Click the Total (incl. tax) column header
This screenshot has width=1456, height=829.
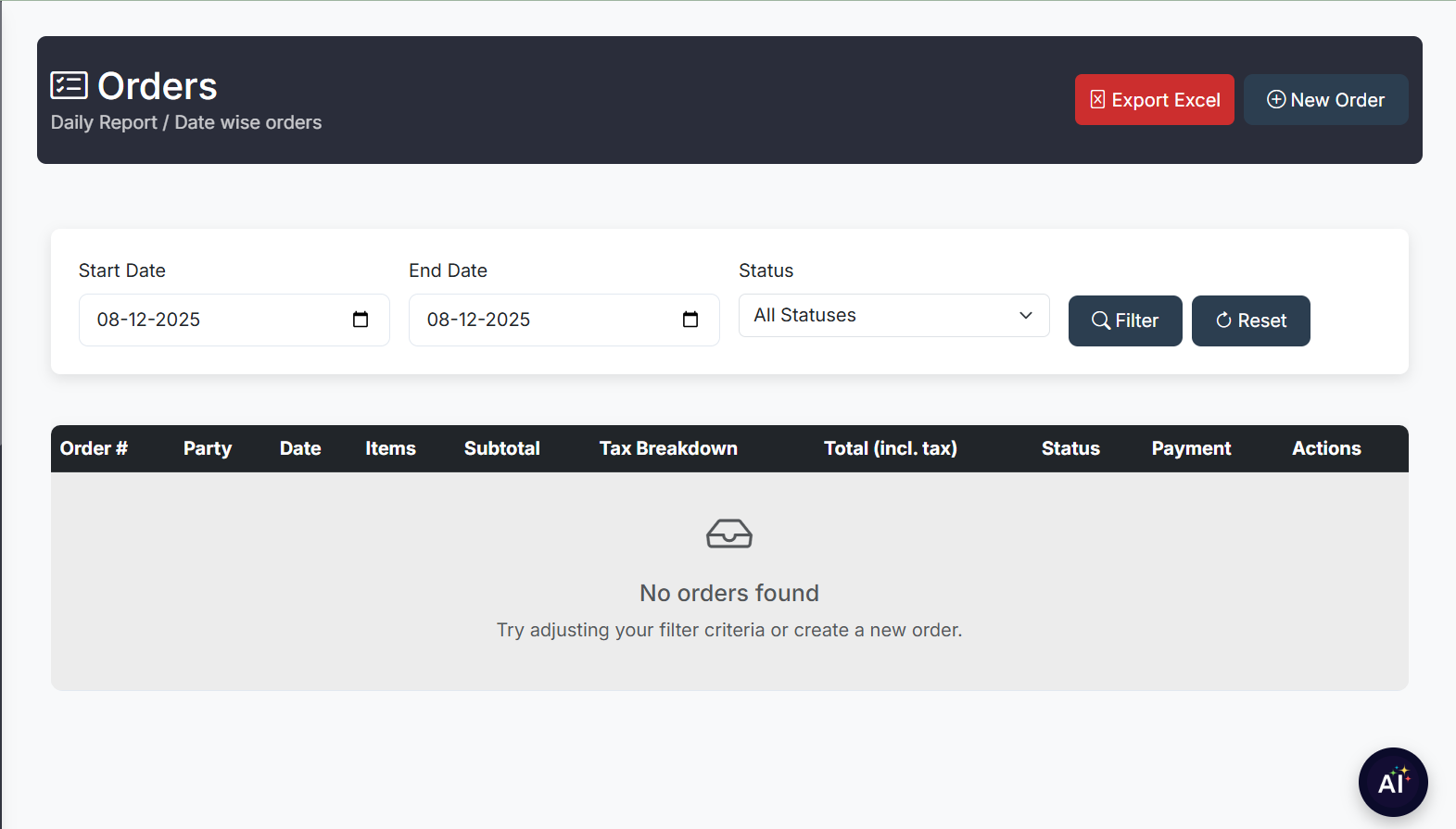pyautogui.click(x=890, y=448)
